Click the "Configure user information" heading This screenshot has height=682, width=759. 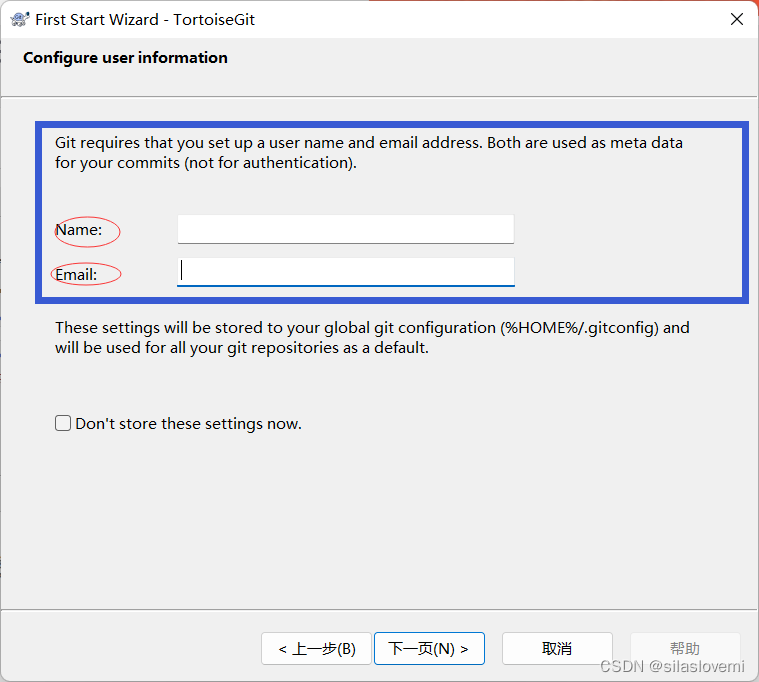pos(125,58)
